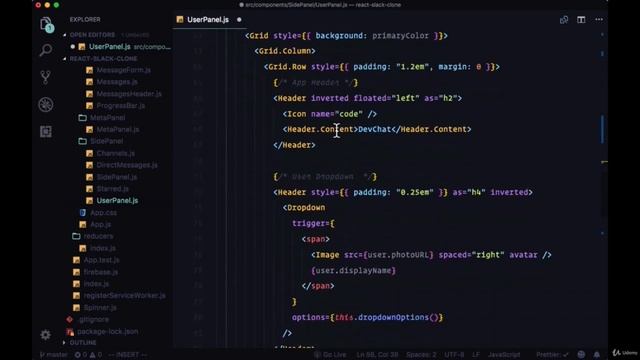Click the SidePanel folder icon
Screen dimensions: 640x360
pyautogui.click(x=82, y=141)
